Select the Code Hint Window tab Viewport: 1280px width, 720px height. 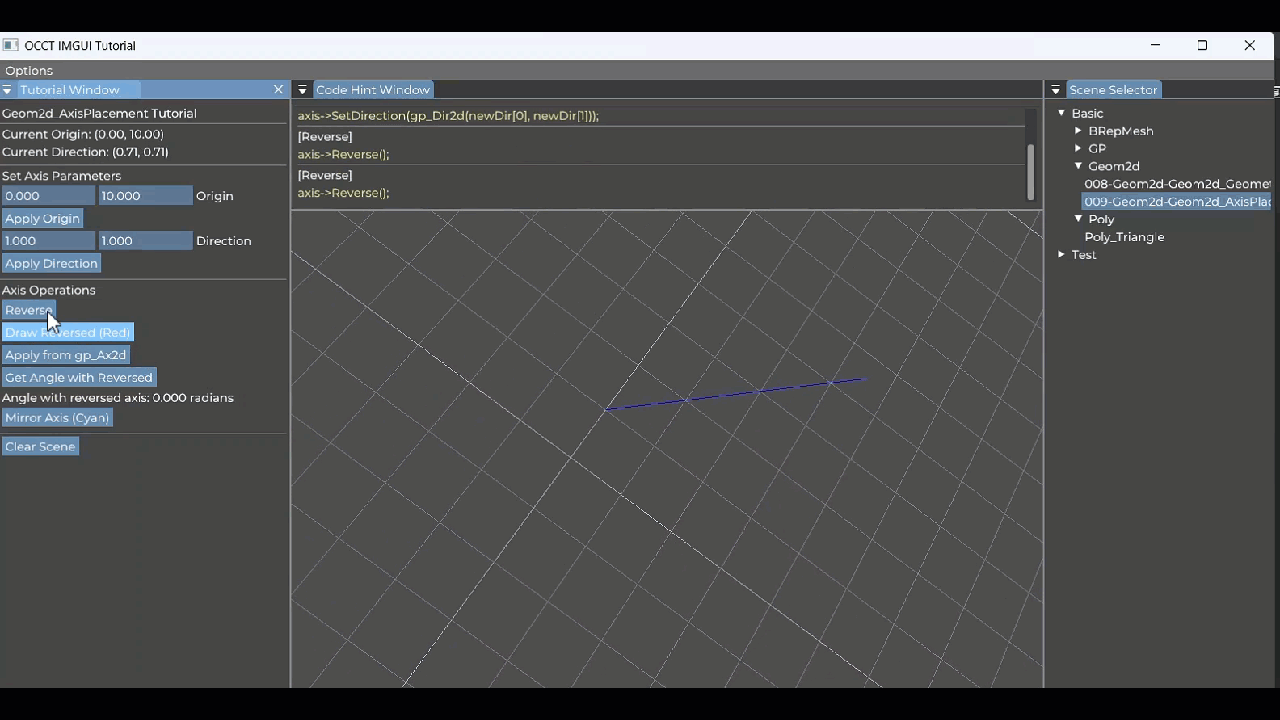point(372,90)
